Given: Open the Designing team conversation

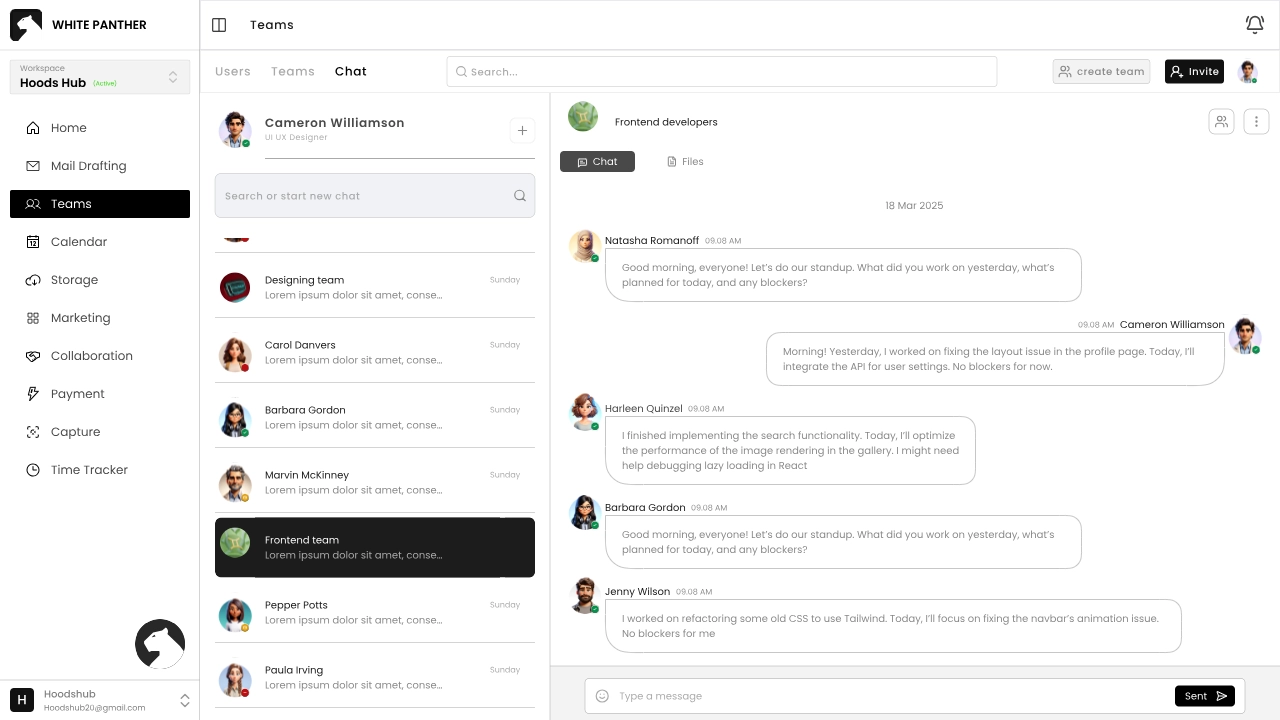Looking at the screenshot, I should pos(375,287).
